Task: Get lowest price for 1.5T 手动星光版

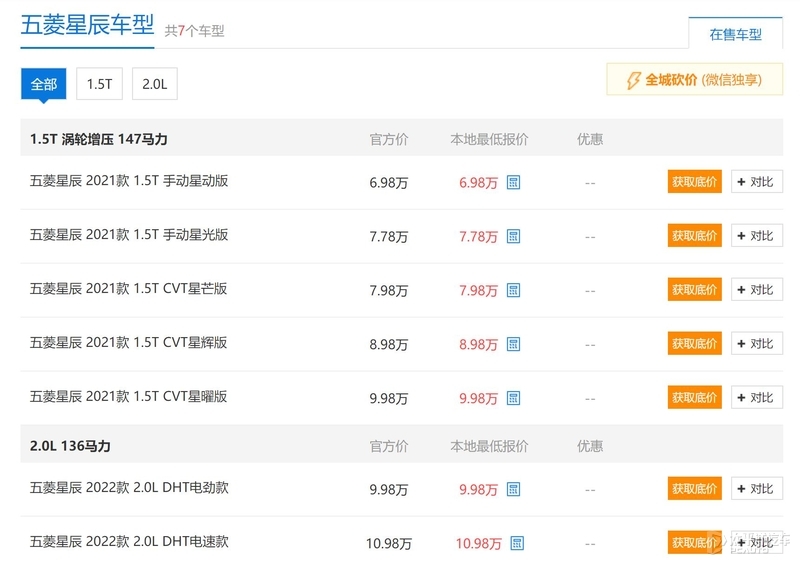Action: click(x=694, y=236)
